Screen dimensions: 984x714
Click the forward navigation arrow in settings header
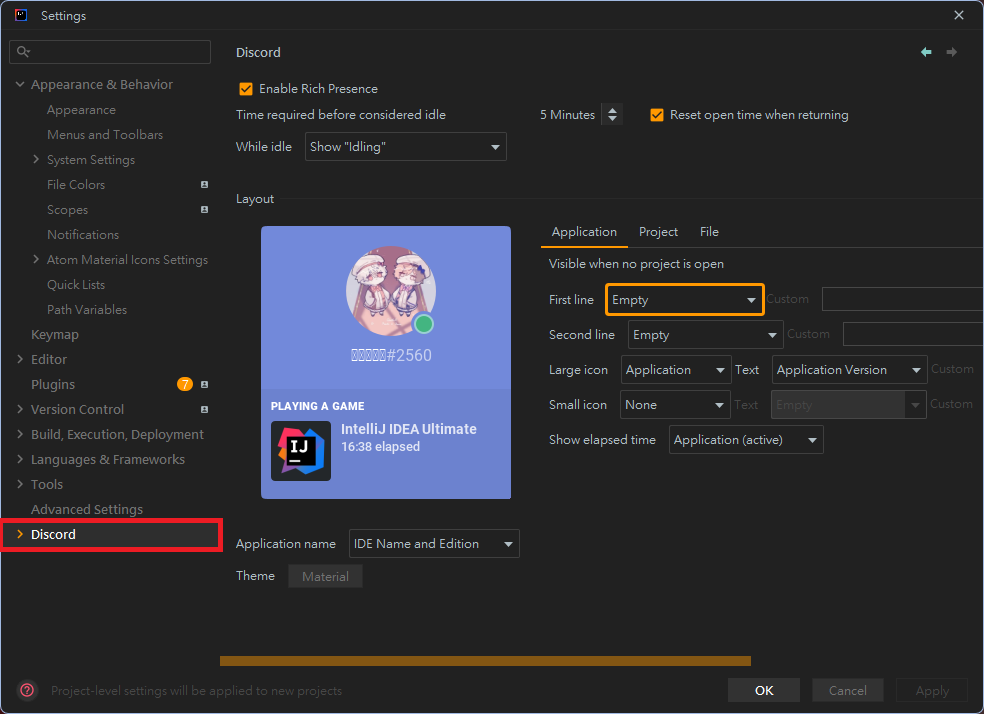[x=951, y=51]
